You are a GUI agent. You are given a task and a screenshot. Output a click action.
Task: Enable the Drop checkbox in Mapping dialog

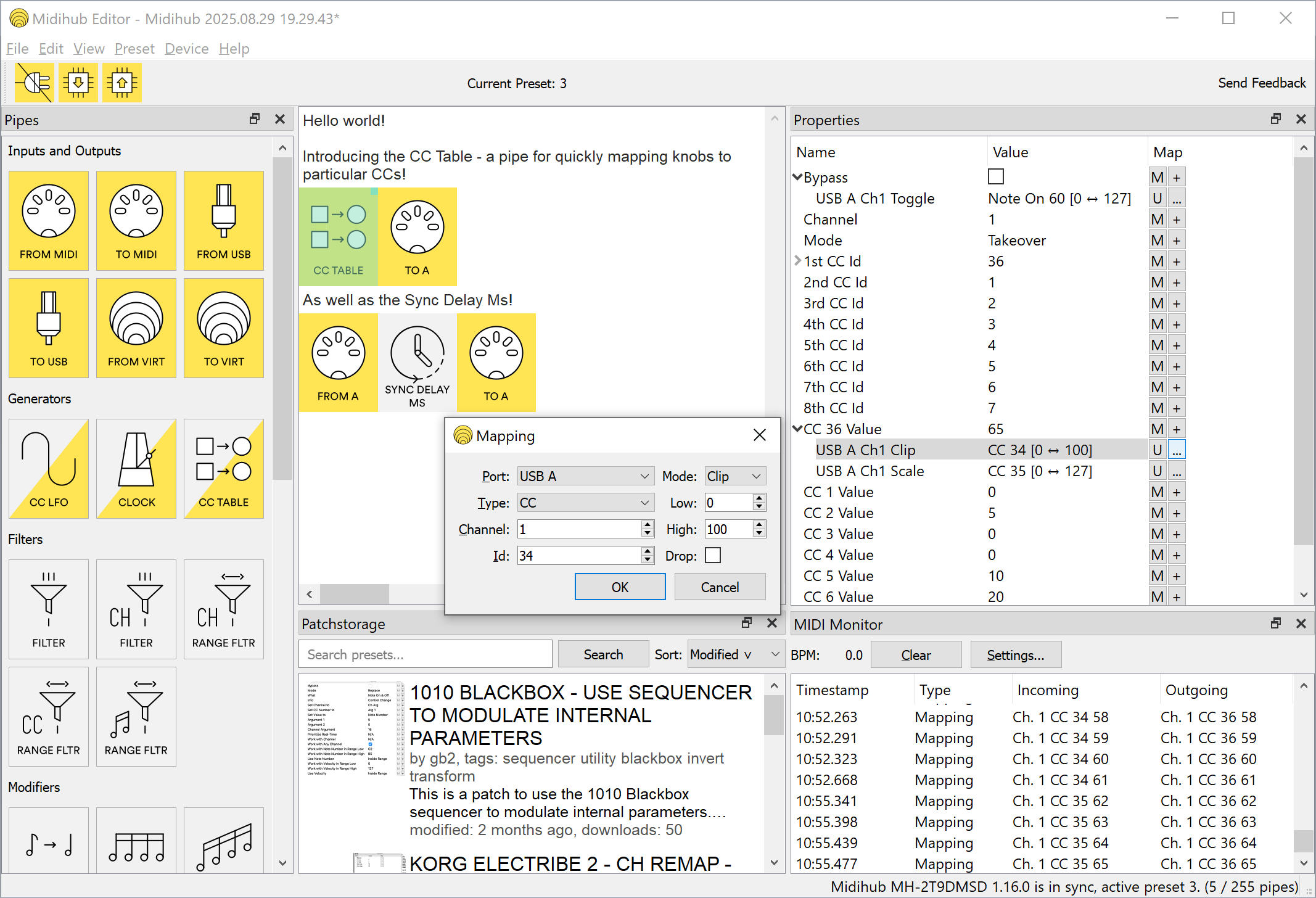[x=713, y=556]
